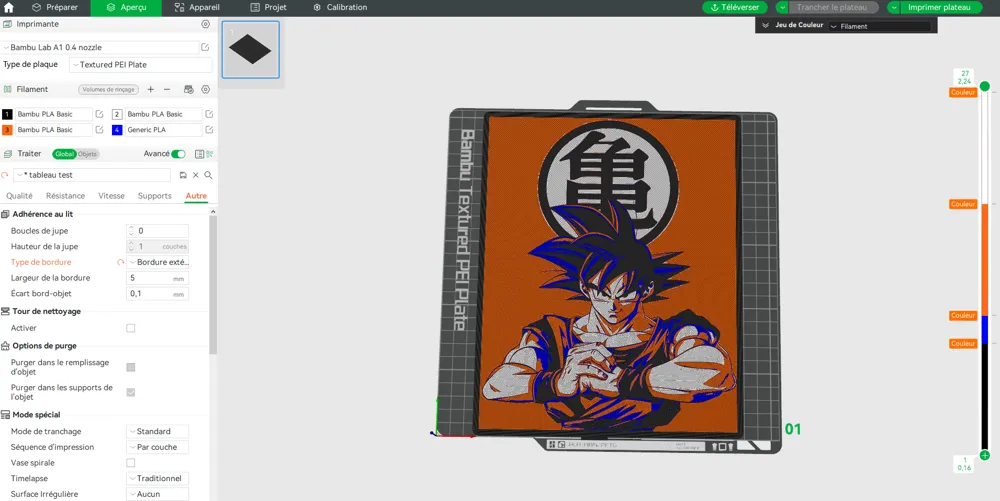Viewport: 1000px width, 501px height.
Task: Remove a filament with the minus icon
Action: pos(167,90)
